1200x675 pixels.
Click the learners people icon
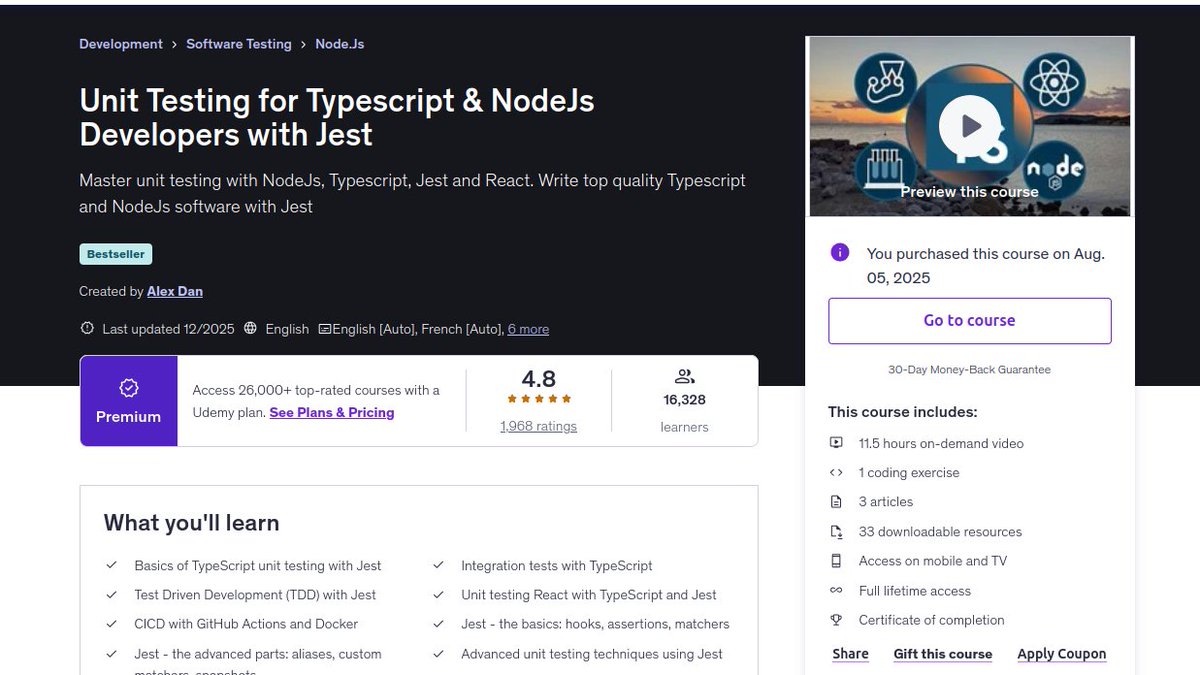point(684,377)
